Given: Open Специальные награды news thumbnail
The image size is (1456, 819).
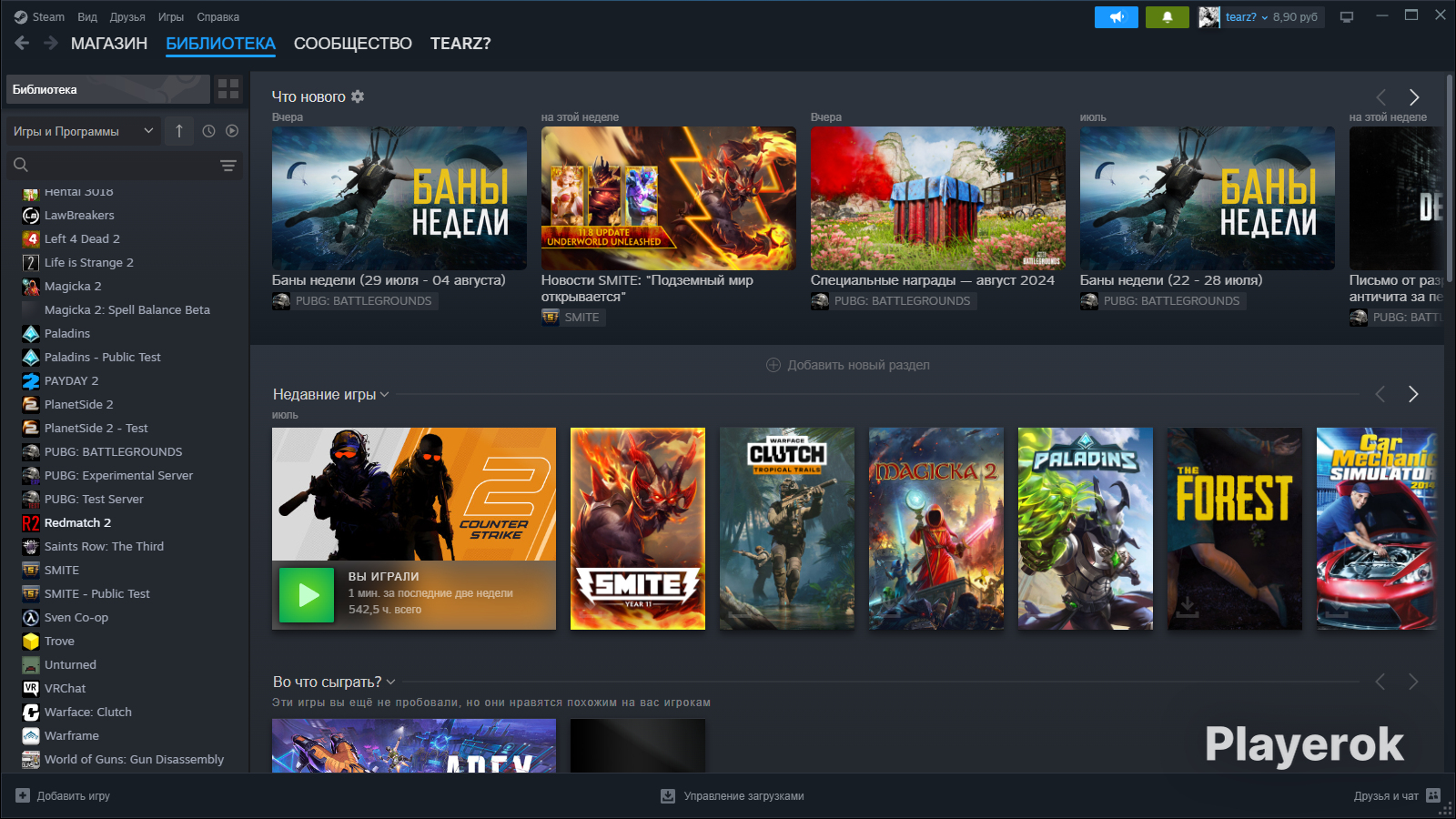Looking at the screenshot, I should [938, 198].
